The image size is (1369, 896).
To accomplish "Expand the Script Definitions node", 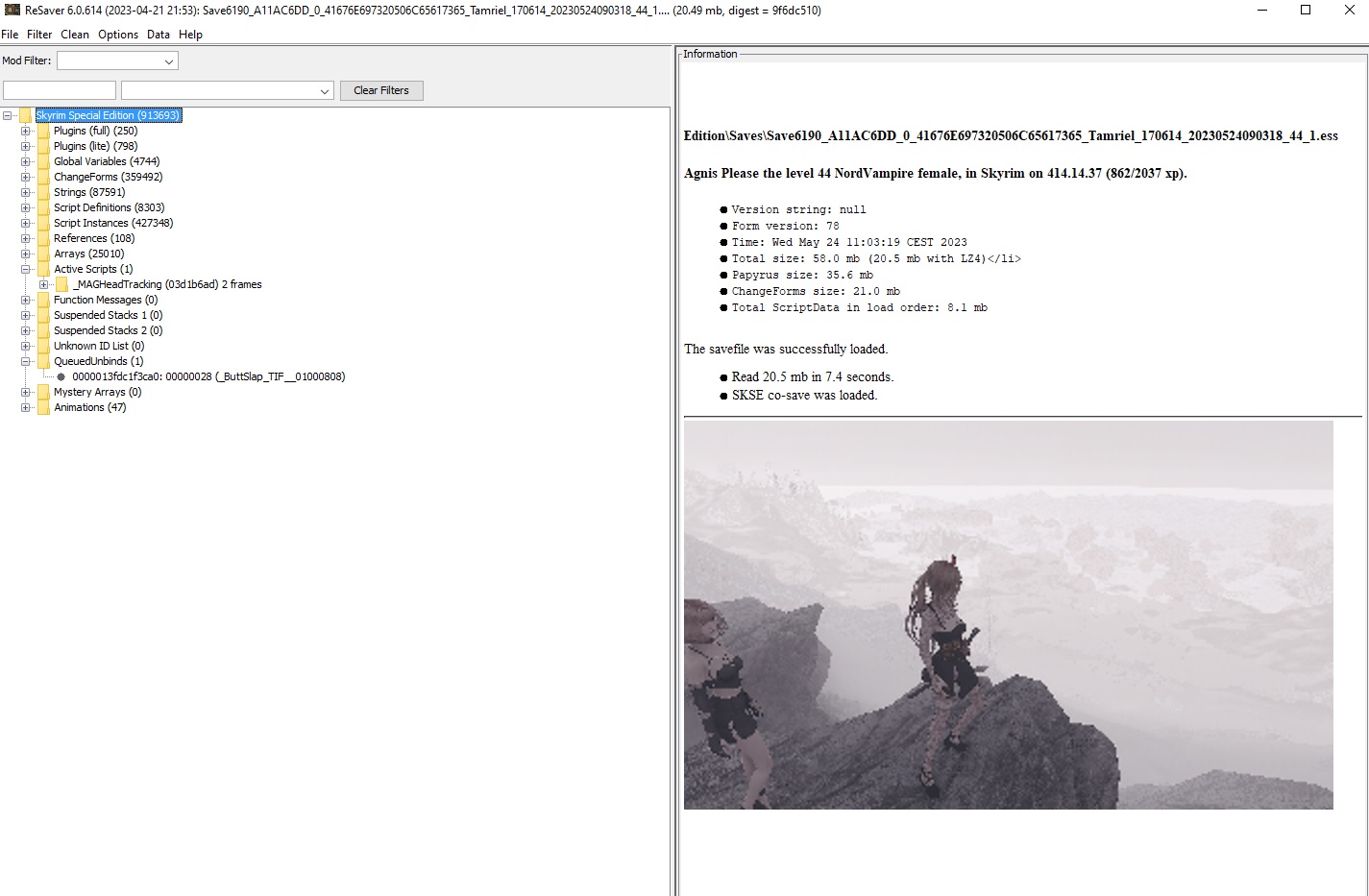I will pos(26,207).
